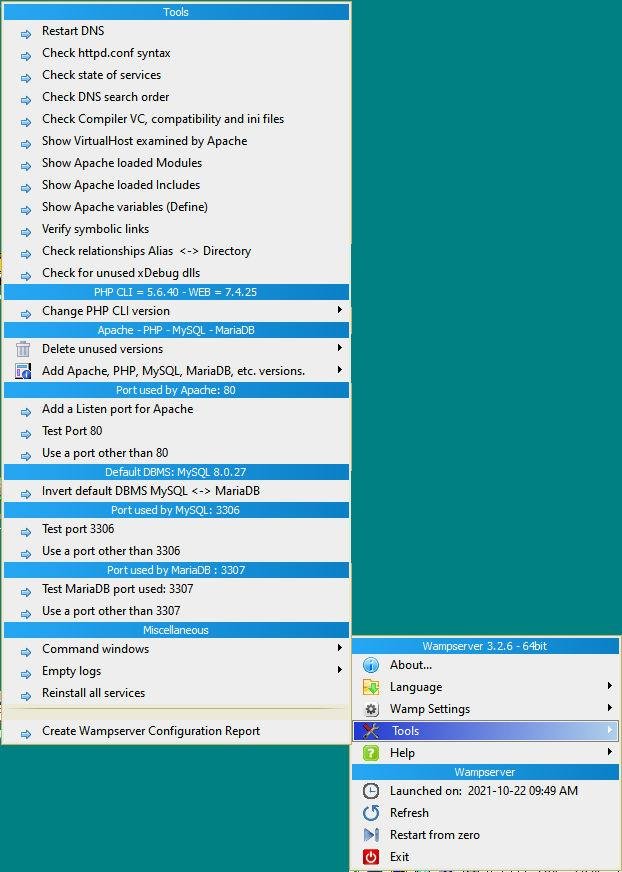
Task: Click the About info icon
Action: (371, 665)
